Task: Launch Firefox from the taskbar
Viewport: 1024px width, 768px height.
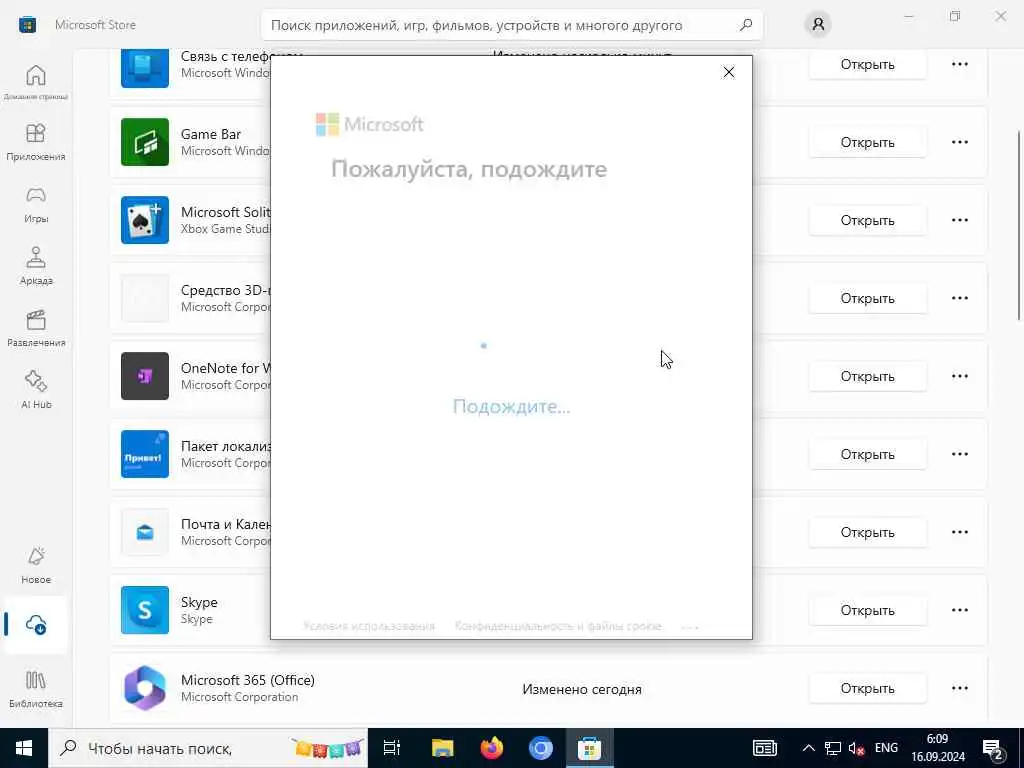Action: pos(492,748)
